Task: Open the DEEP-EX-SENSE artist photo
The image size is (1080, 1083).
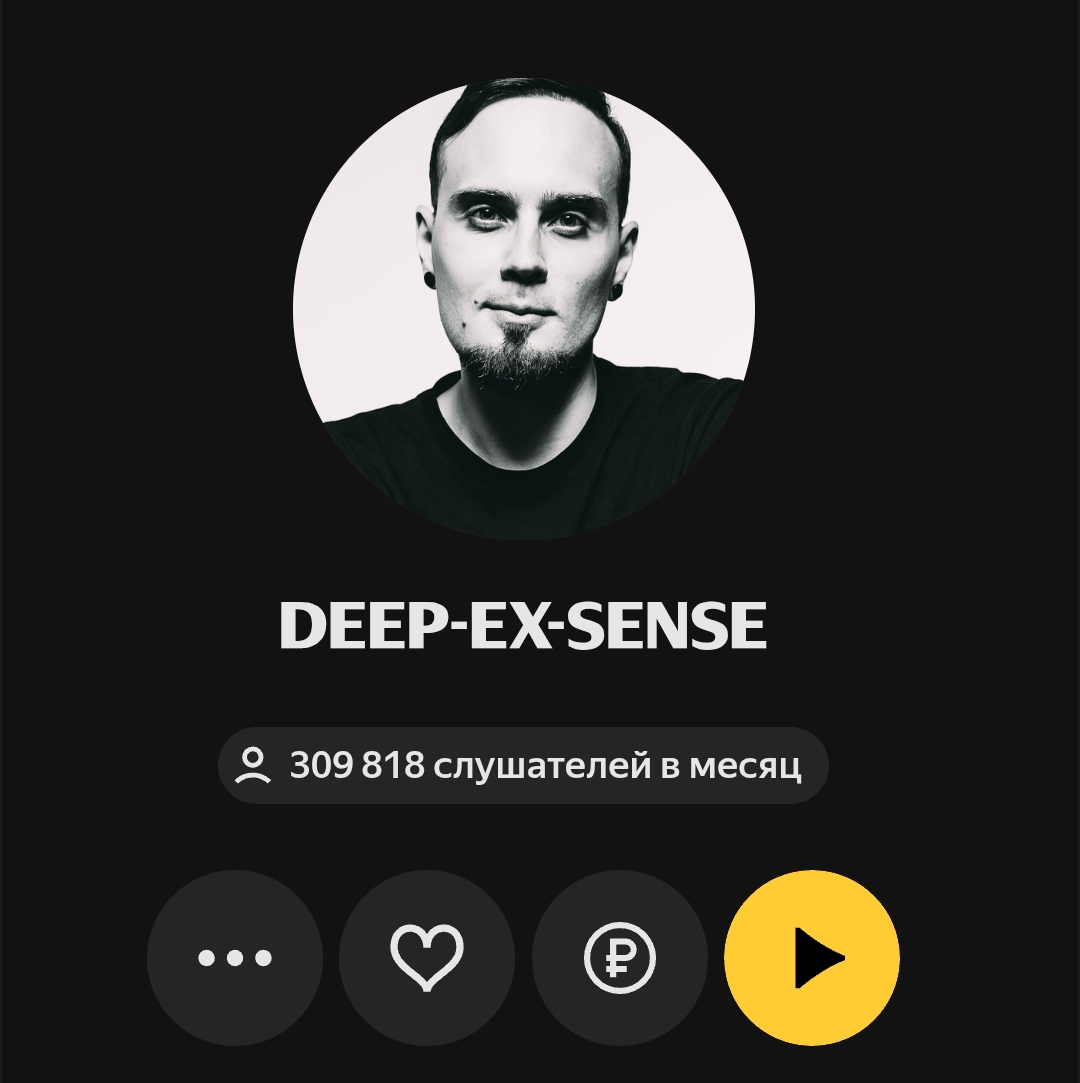Action: pos(524,309)
